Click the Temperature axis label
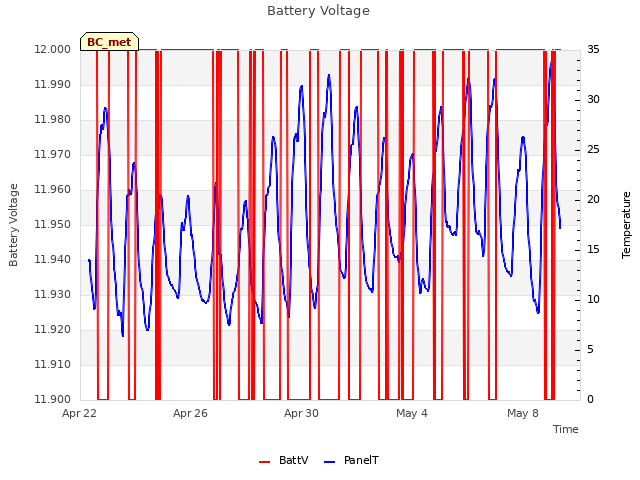The image size is (640, 480). click(x=626, y=225)
